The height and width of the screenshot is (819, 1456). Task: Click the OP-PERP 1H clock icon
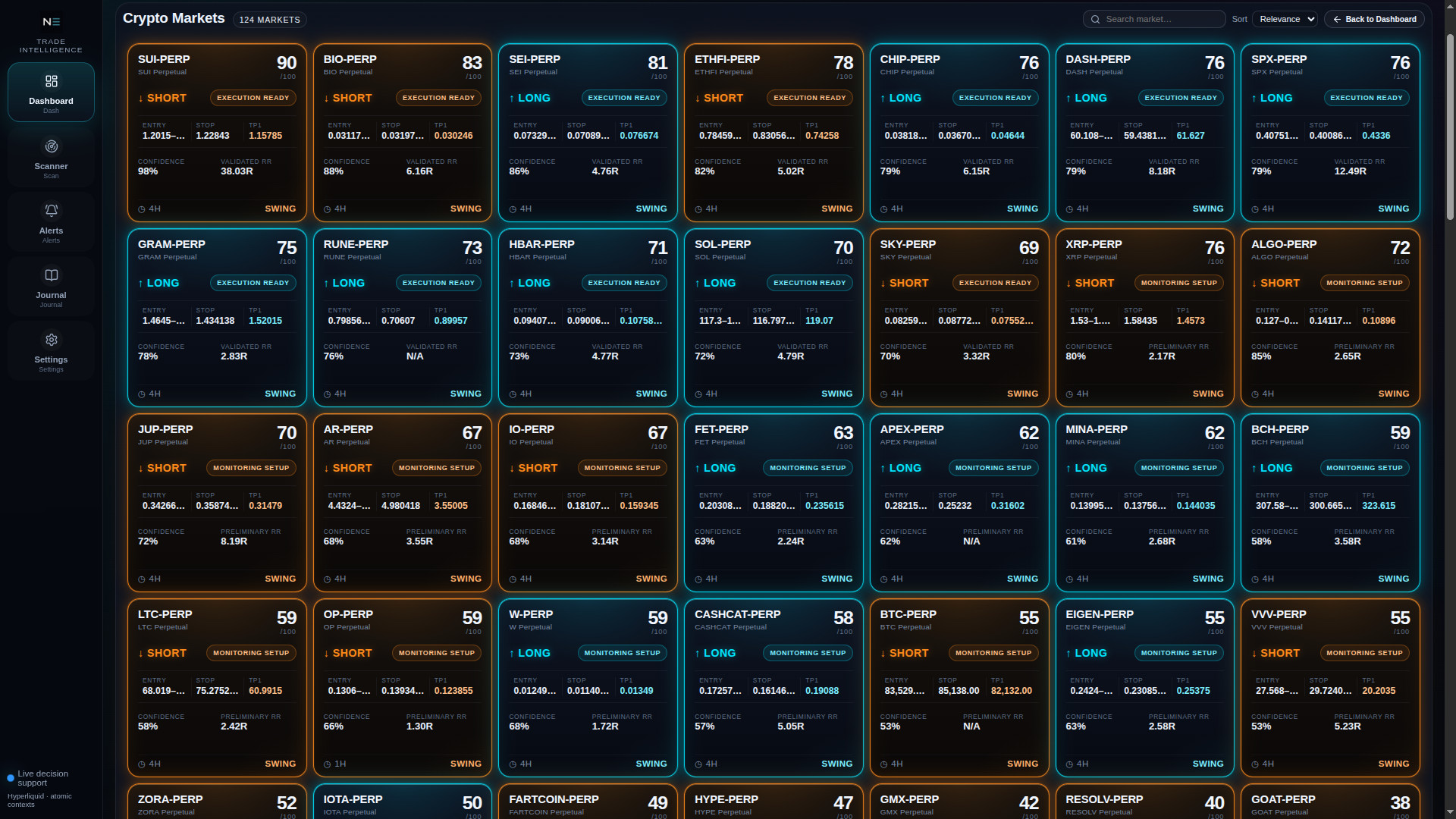point(328,764)
